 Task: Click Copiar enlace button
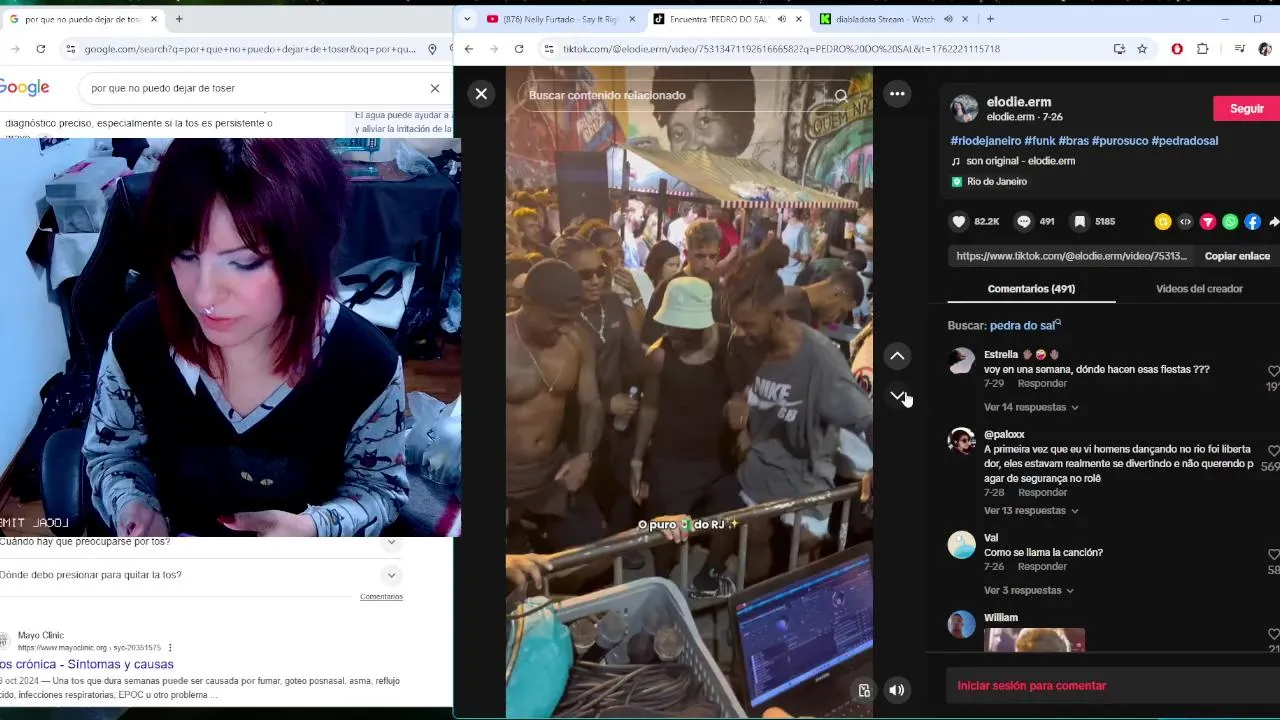click(1237, 256)
